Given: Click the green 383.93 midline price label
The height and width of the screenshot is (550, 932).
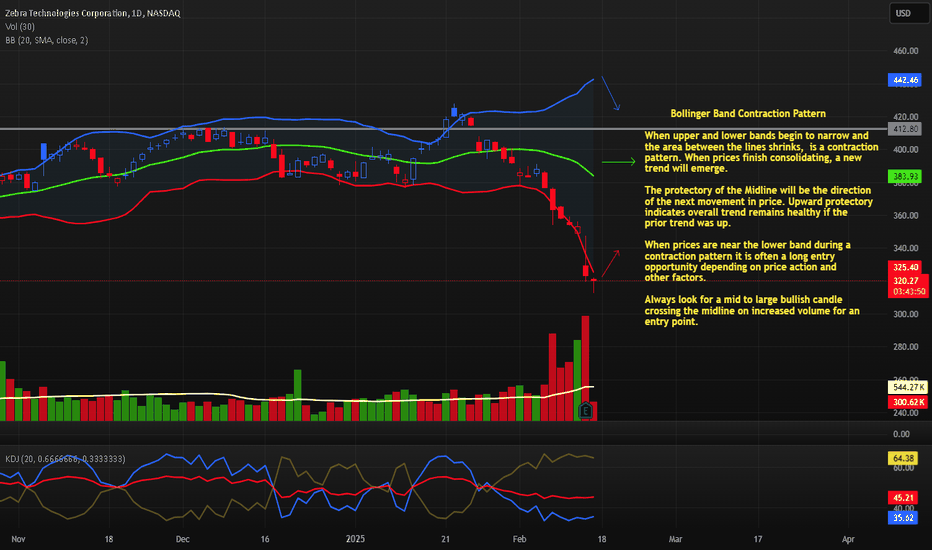Looking at the screenshot, I should click(x=905, y=176).
